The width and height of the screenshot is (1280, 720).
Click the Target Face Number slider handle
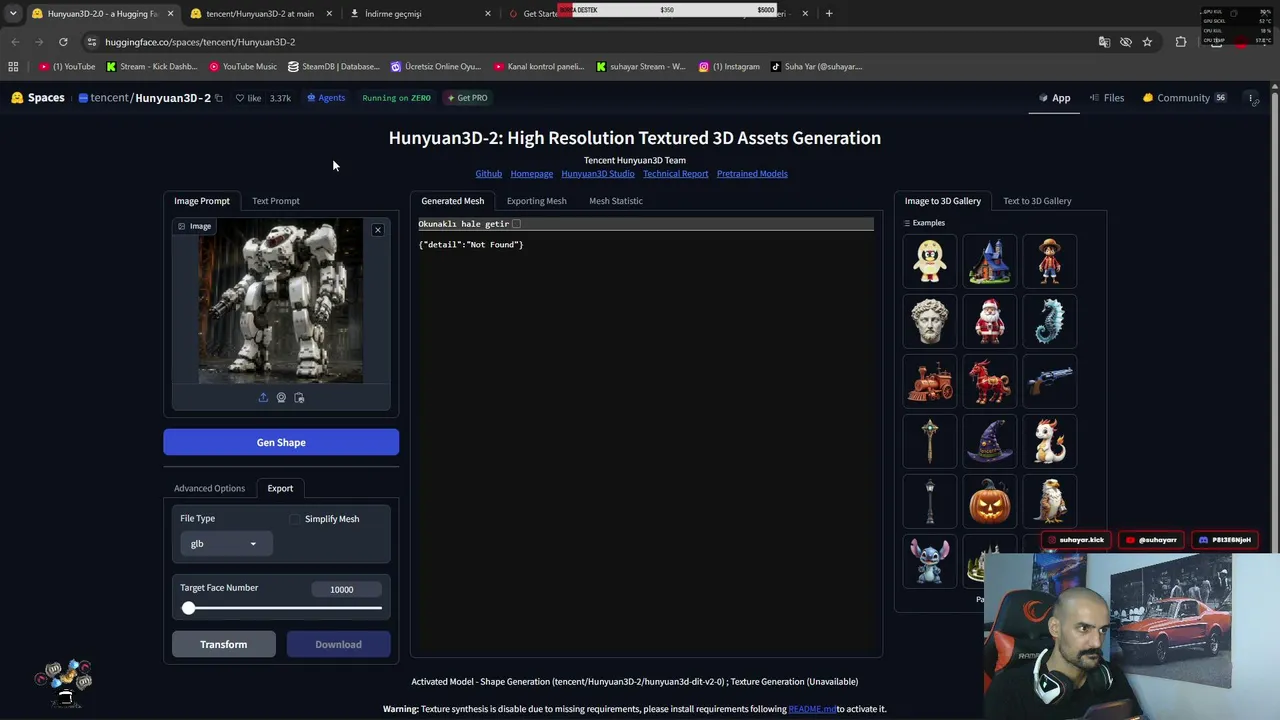pos(189,608)
